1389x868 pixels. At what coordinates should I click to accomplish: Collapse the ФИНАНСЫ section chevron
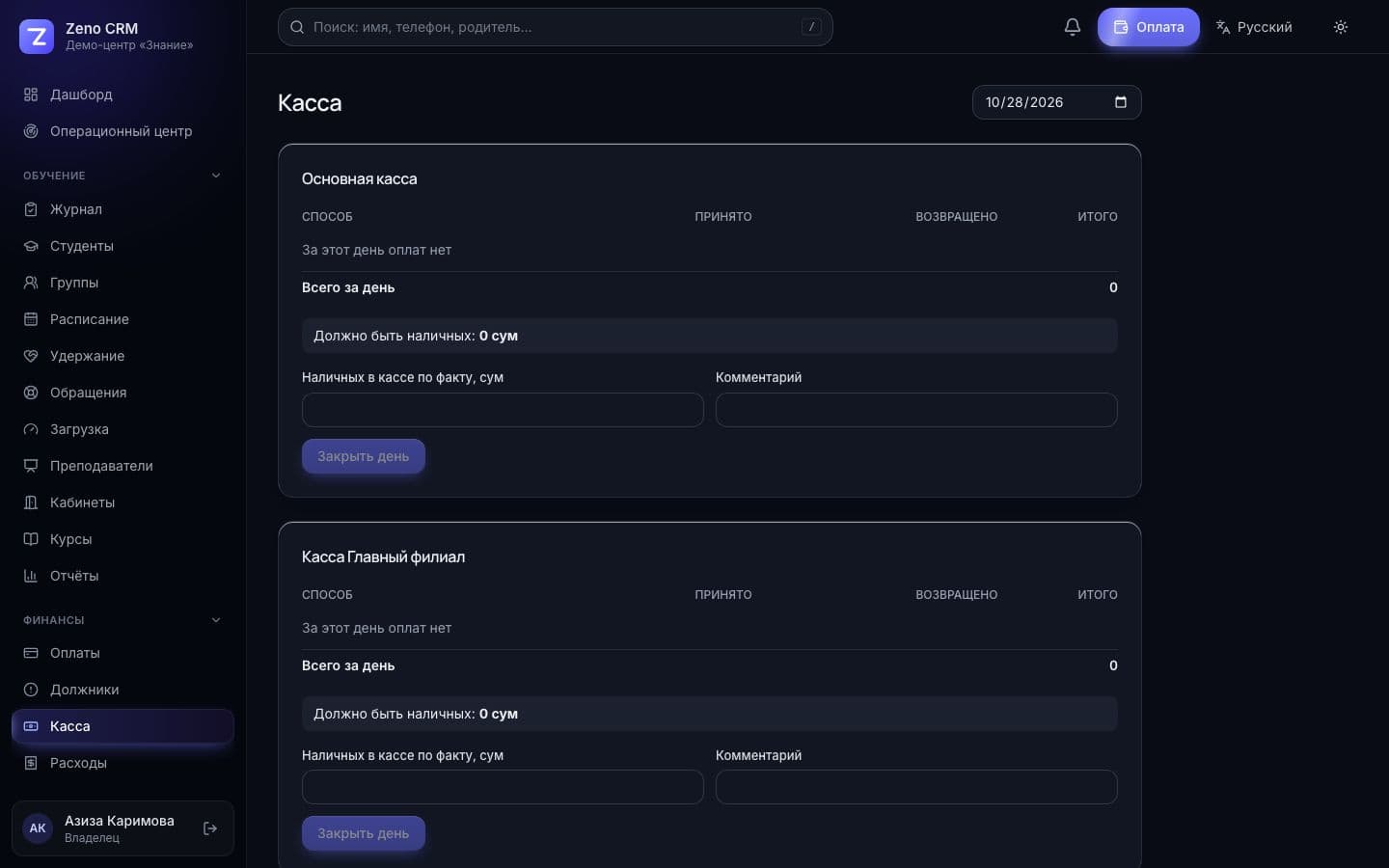(x=216, y=620)
